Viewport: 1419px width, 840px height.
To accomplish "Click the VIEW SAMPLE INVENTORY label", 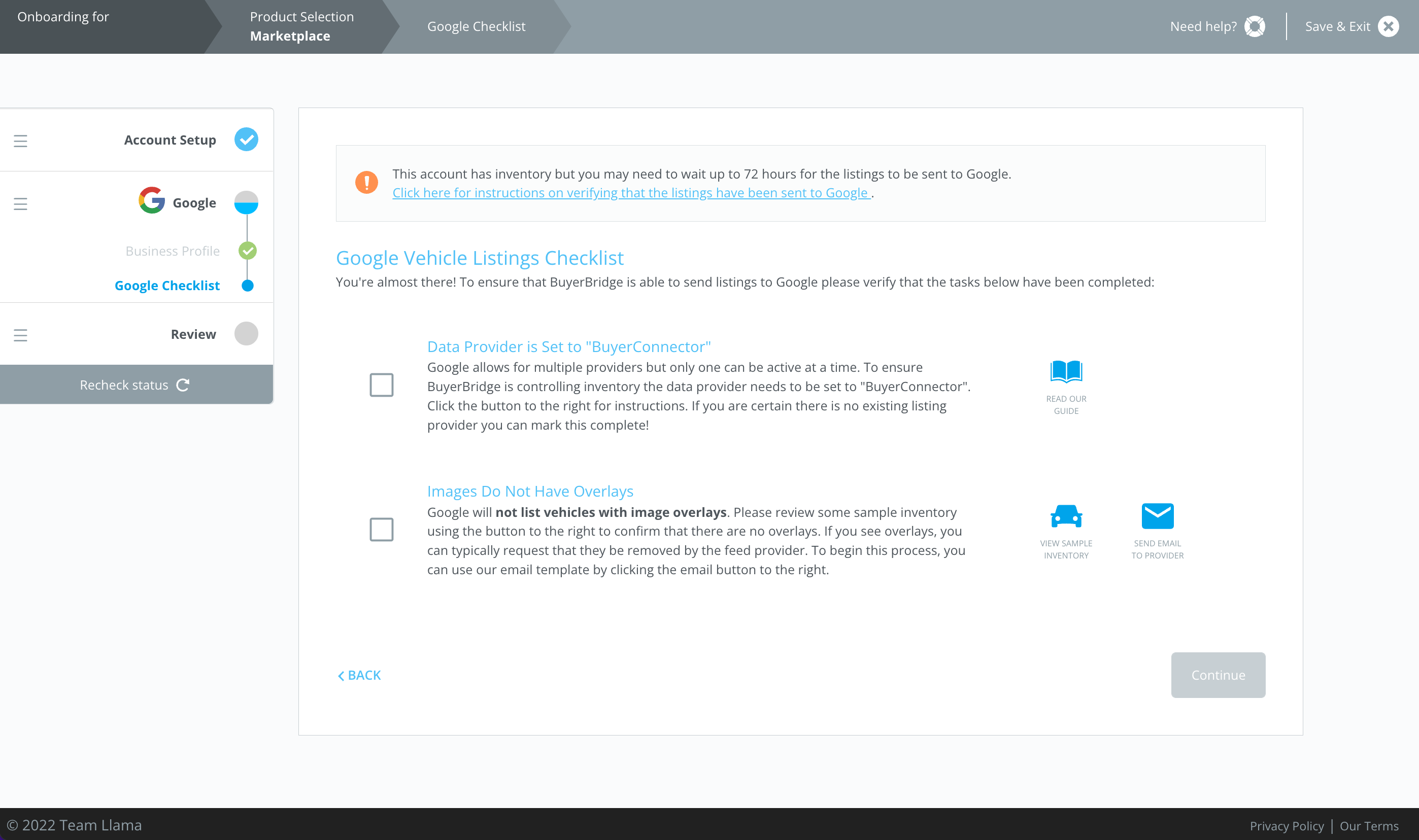I will click(1066, 549).
